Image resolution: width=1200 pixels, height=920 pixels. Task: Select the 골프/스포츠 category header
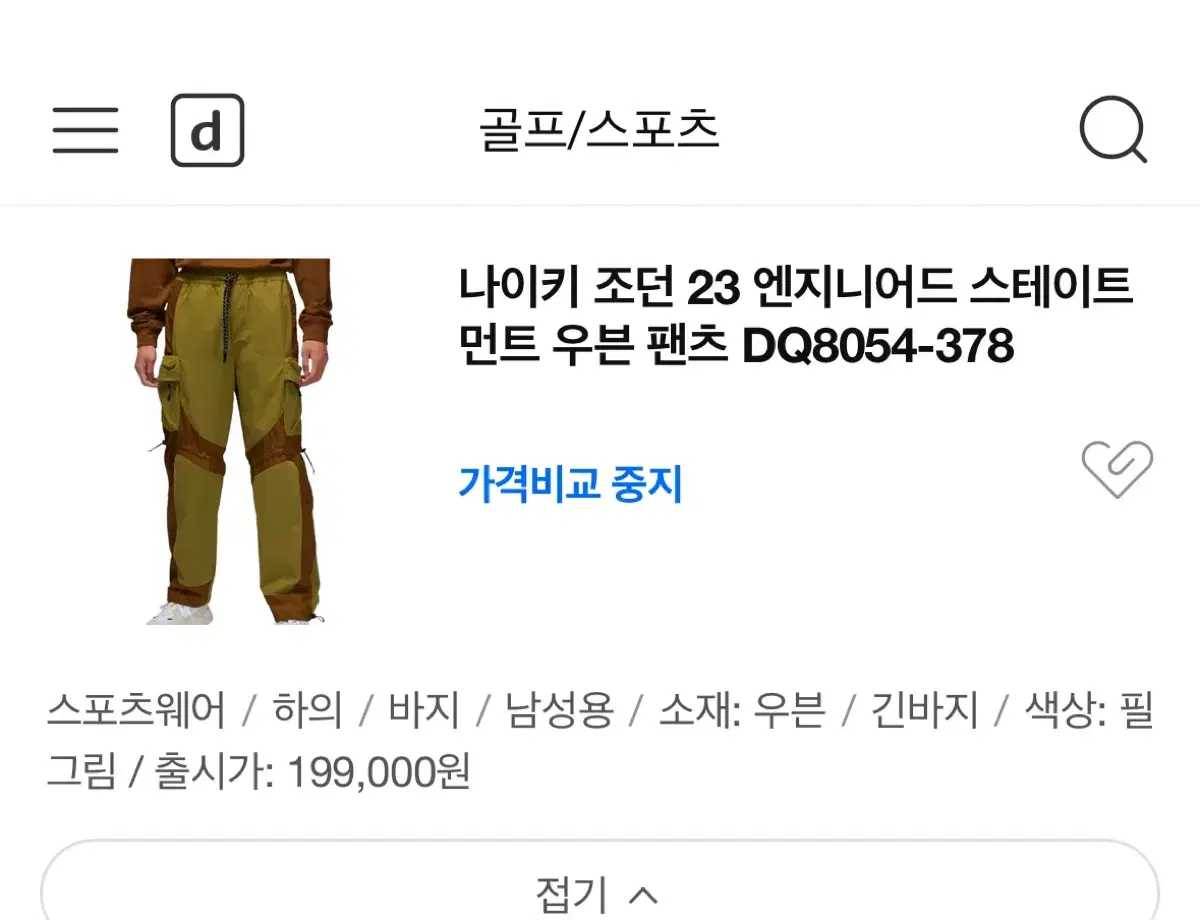coord(599,131)
